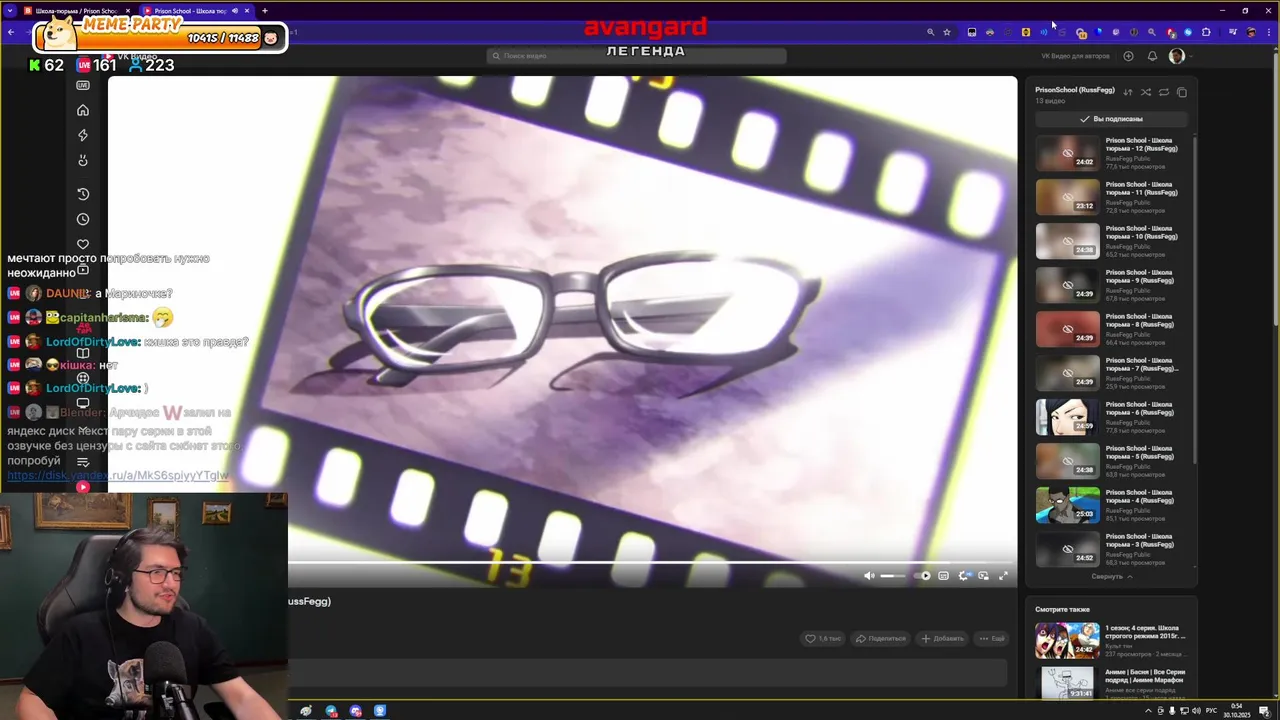Image resolution: width=1280 pixels, height=720 pixels.
Task: Reverse playlist sort order icon
Action: (1128, 92)
